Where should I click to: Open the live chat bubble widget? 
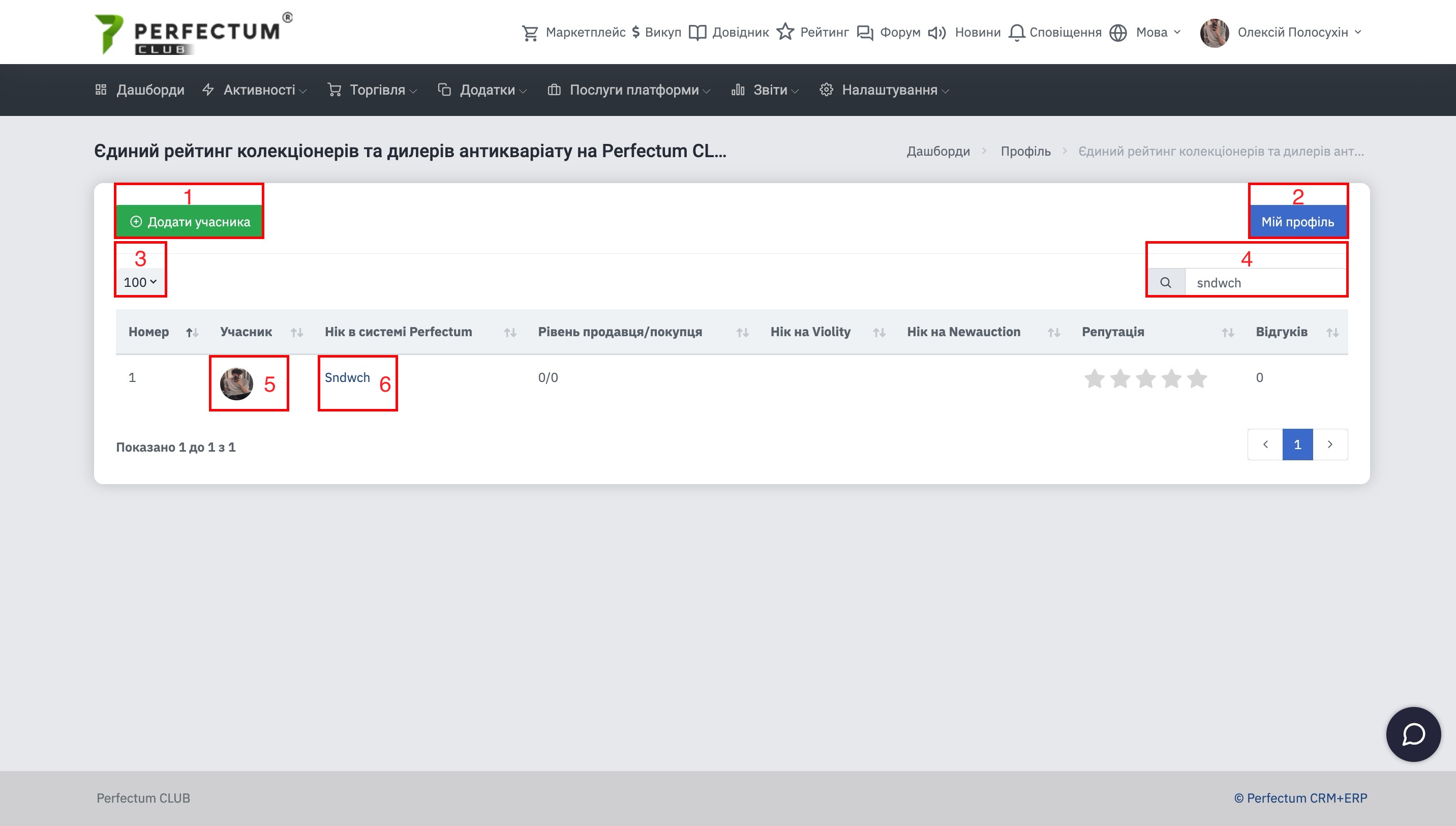[x=1413, y=734]
